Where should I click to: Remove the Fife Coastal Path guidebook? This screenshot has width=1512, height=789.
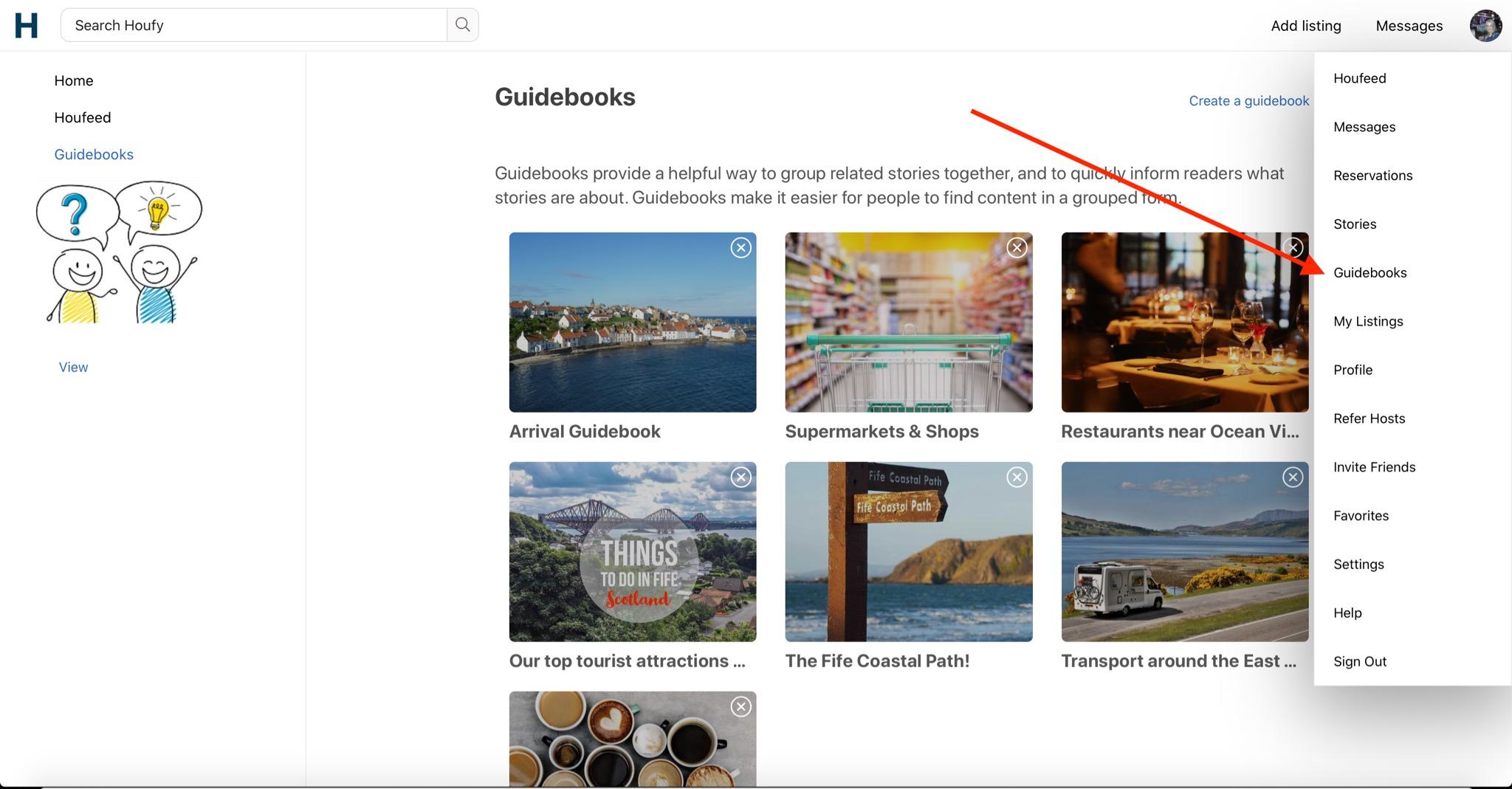coord(1017,477)
